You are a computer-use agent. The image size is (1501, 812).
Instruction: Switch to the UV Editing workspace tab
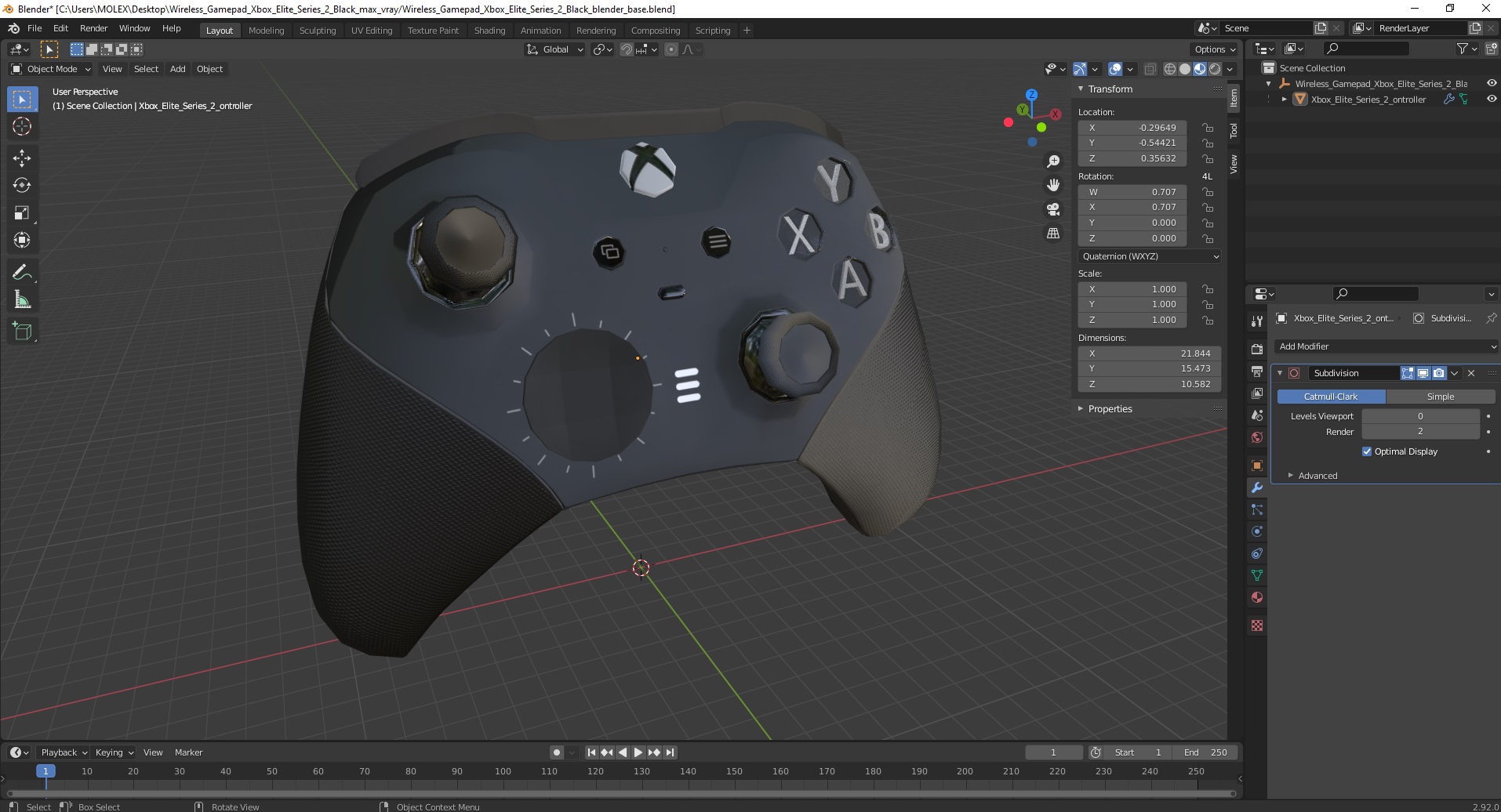[372, 31]
